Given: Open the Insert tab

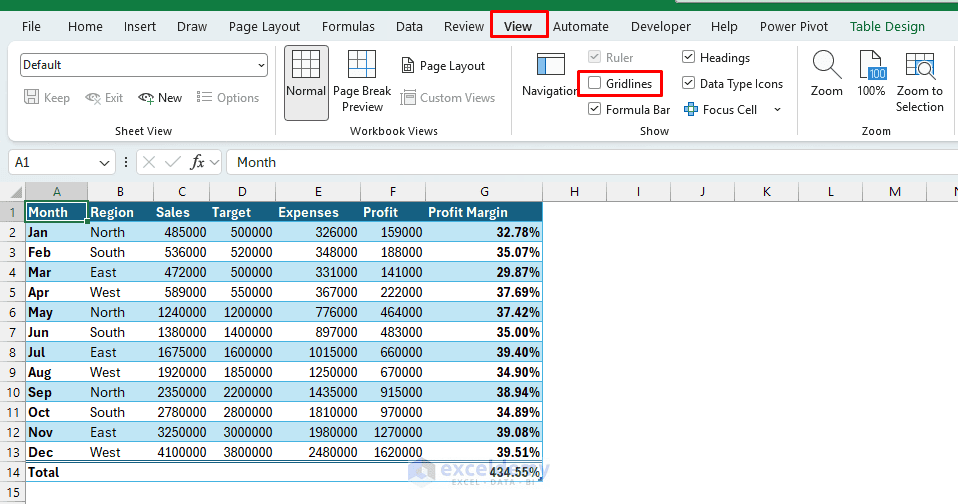Looking at the screenshot, I should (139, 26).
